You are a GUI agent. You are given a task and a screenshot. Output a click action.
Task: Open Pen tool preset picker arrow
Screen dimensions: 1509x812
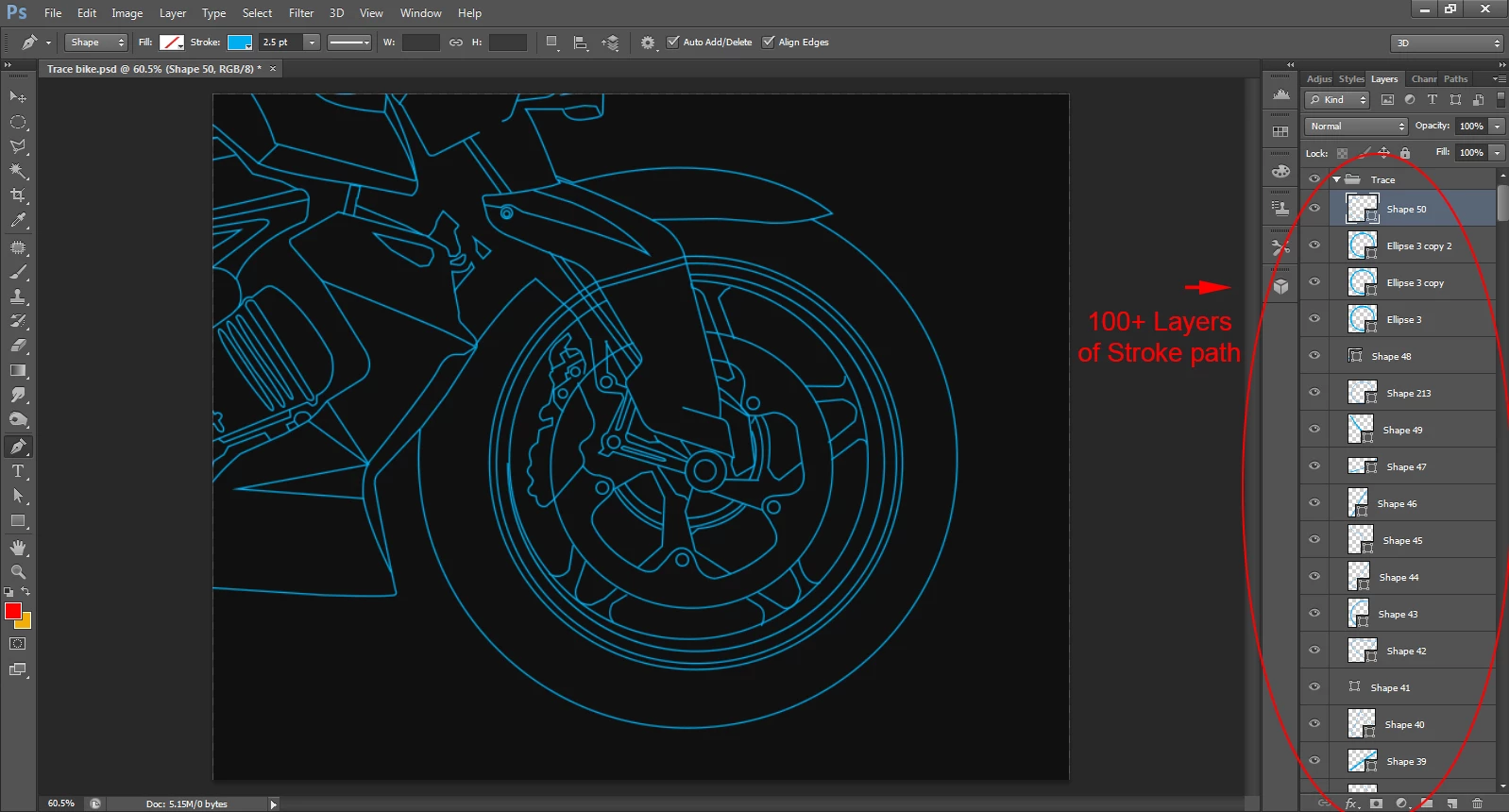tap(48, 43)
